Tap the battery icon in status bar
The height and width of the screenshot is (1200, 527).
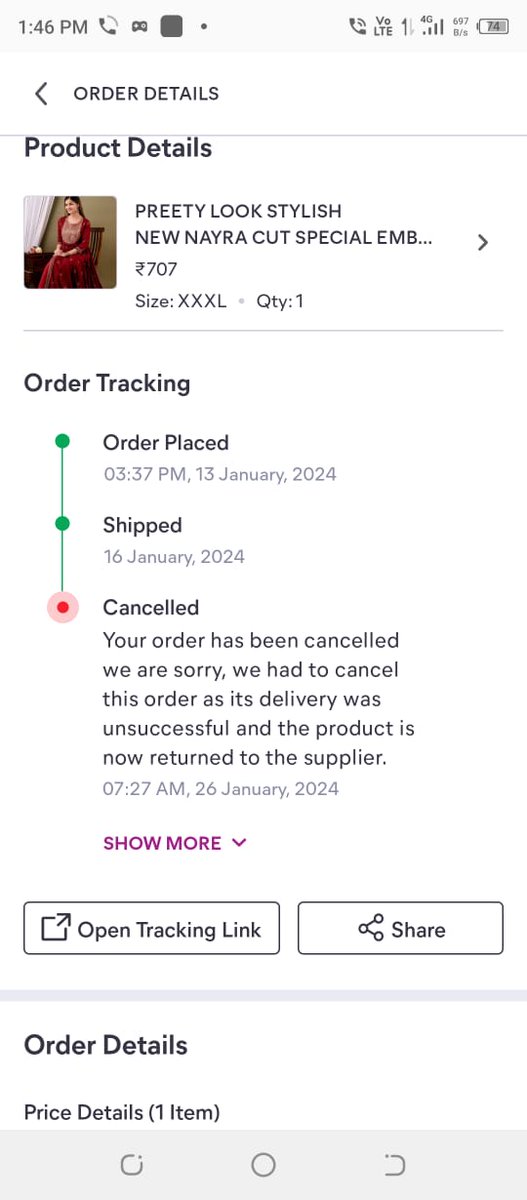coord(493,27)
